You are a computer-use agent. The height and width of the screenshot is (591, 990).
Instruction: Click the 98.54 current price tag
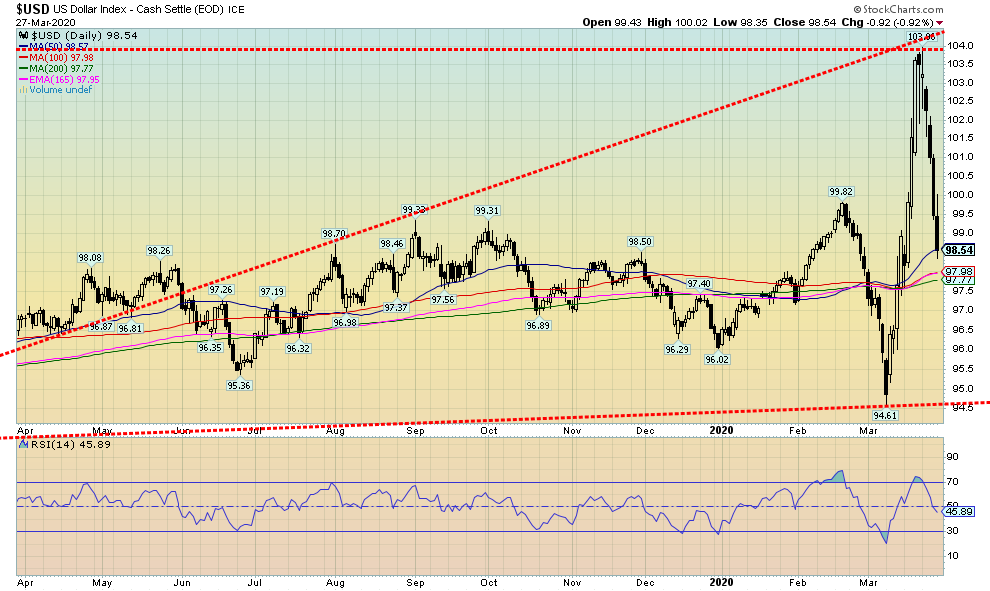click(x=959, y=250)
